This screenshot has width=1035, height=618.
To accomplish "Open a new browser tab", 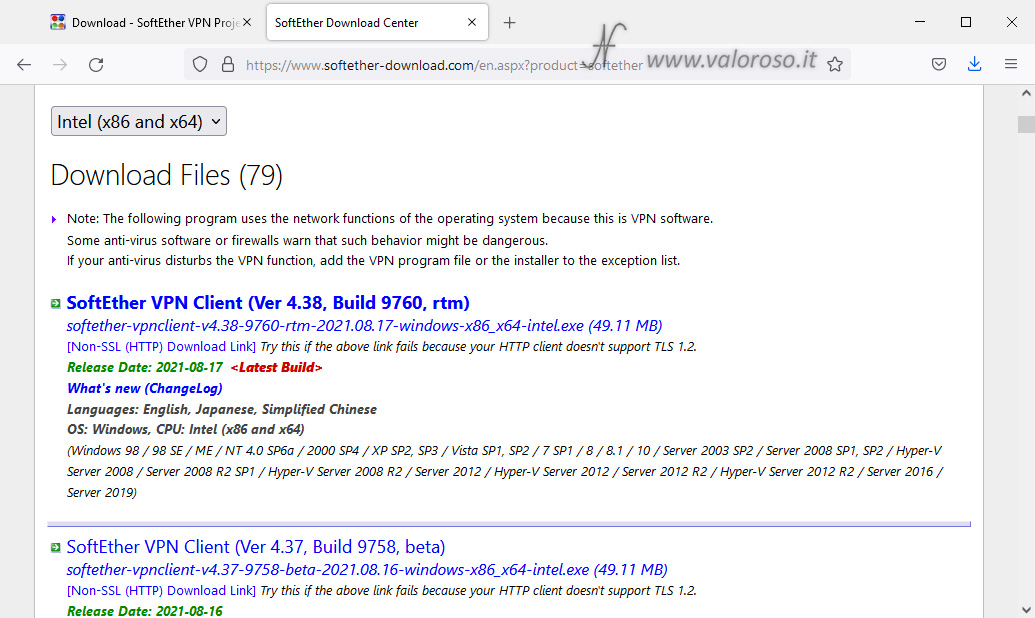I will click(509, 23).
